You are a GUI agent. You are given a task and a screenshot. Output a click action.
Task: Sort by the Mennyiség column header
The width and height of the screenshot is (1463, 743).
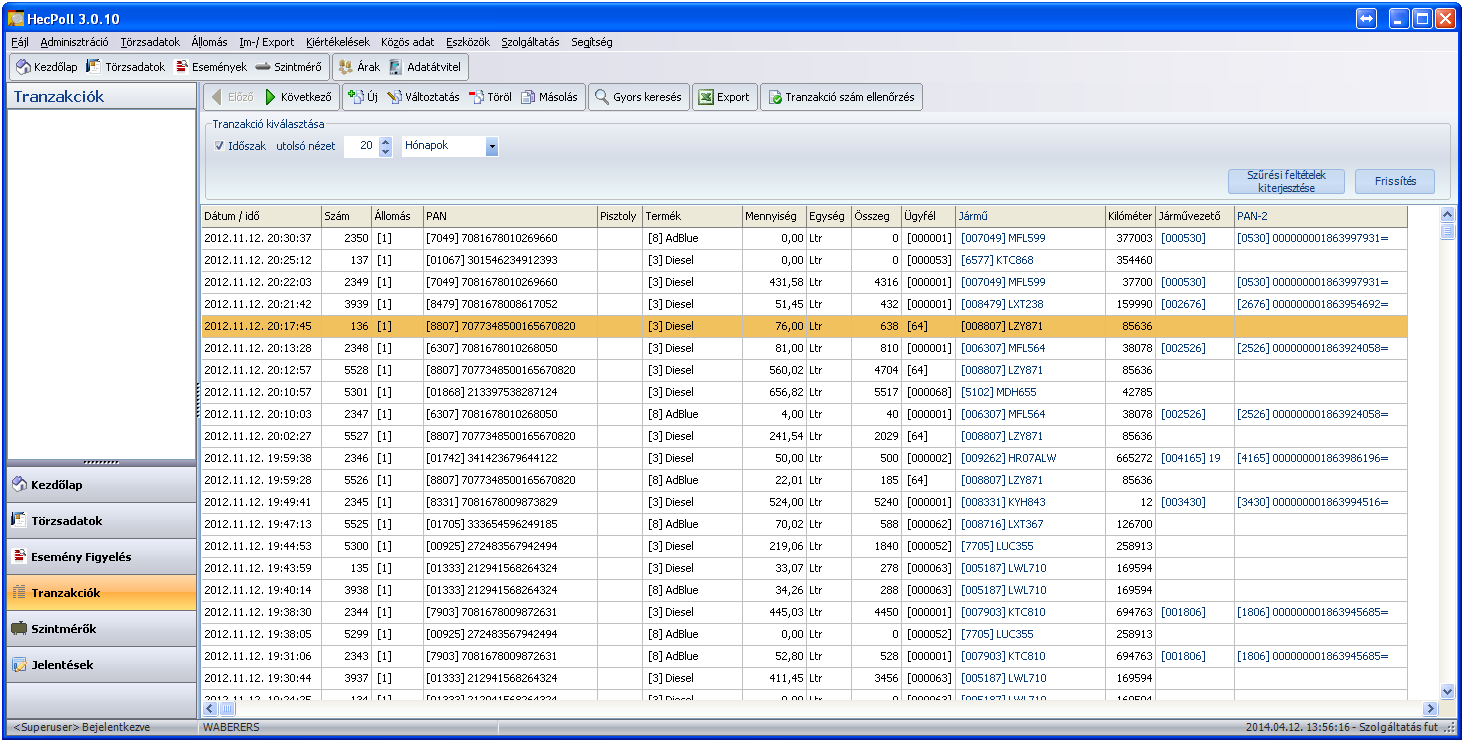[774, 216]
